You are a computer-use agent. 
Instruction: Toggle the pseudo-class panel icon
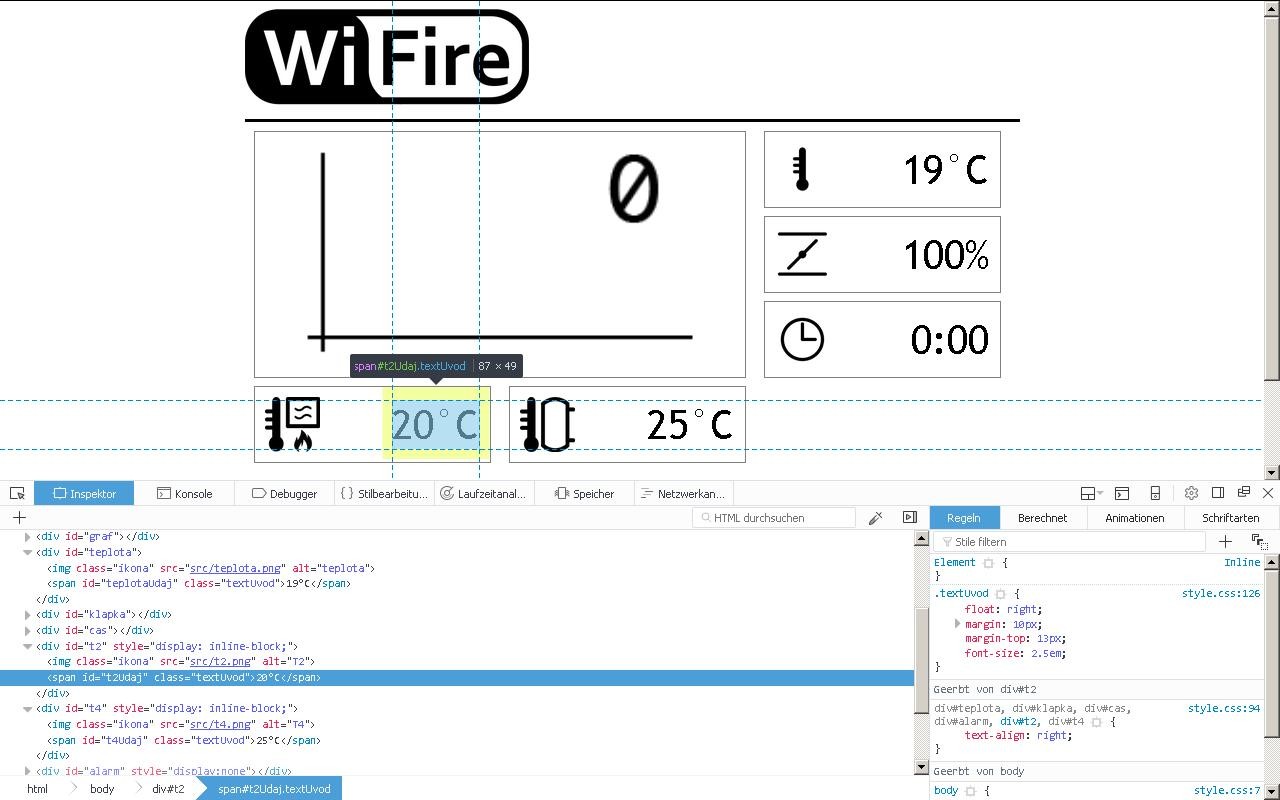(x=1258, y=541)
